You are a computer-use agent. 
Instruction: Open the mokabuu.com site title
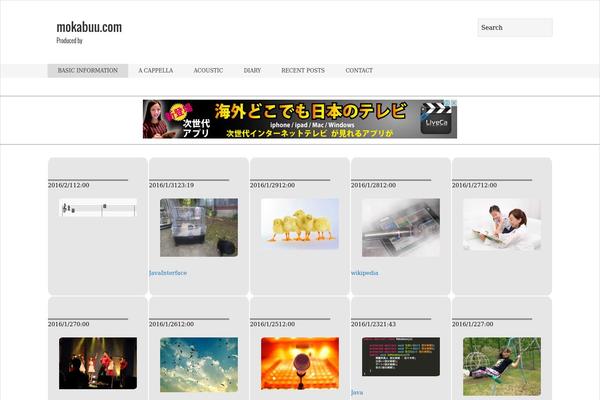point(89,27)
